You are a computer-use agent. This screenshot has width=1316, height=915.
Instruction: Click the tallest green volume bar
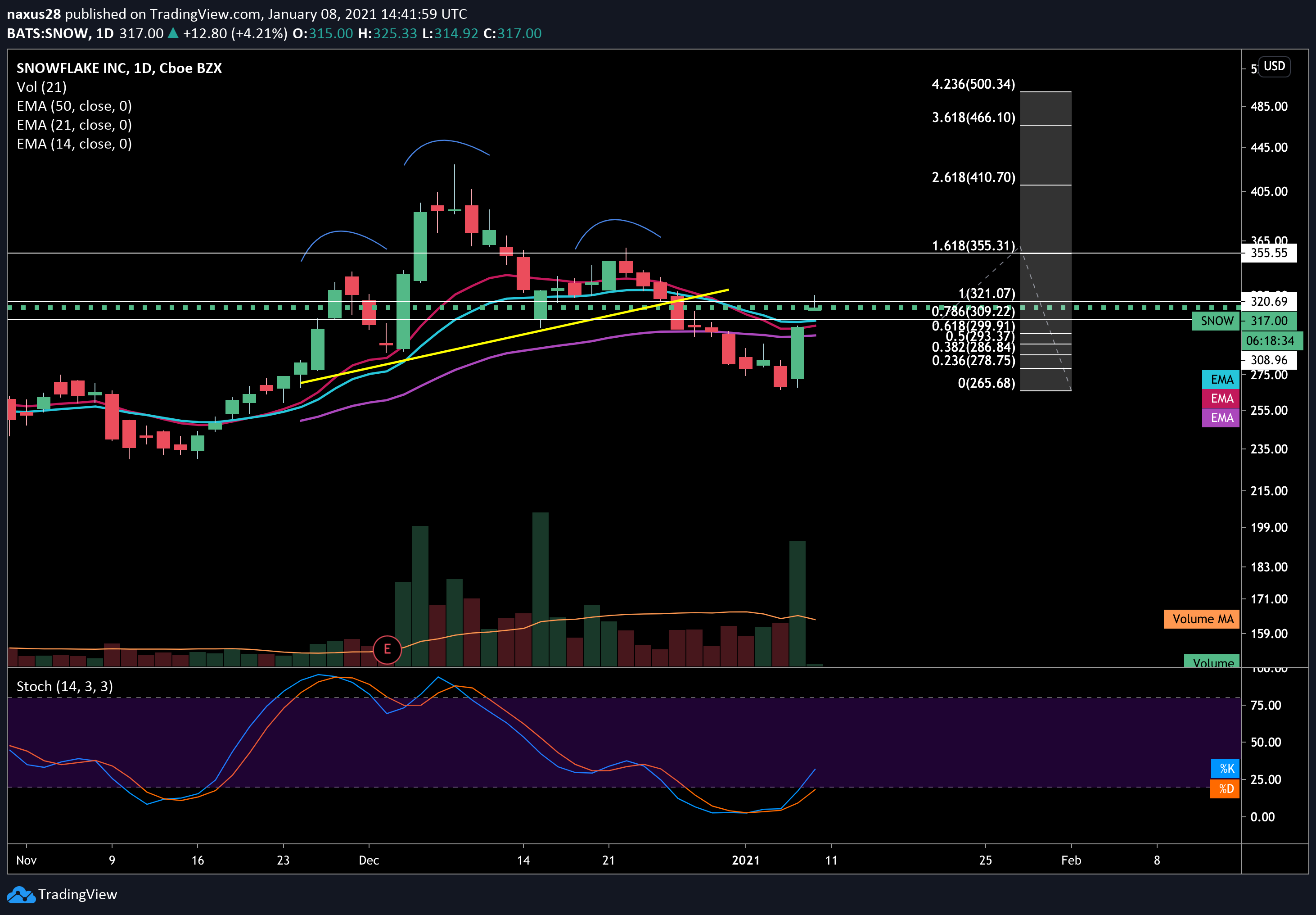click(540, 589)
